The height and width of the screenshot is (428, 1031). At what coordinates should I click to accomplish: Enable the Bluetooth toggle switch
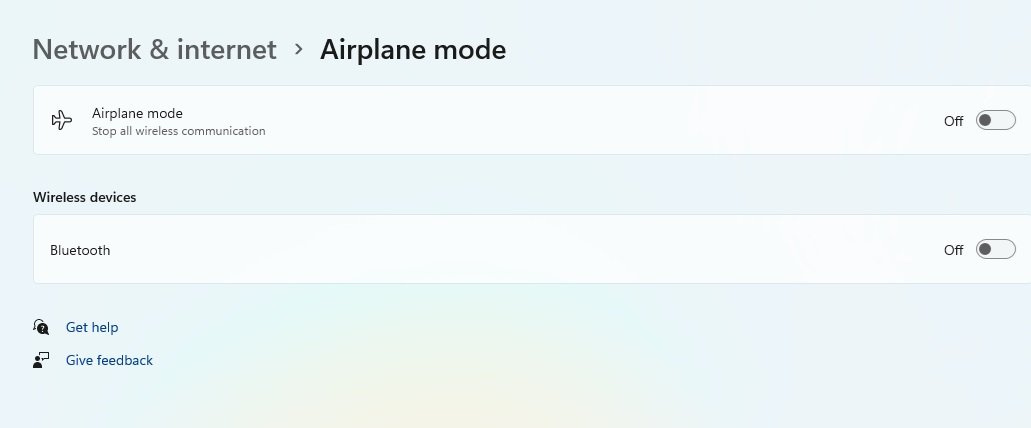click(x=995, y=250)
